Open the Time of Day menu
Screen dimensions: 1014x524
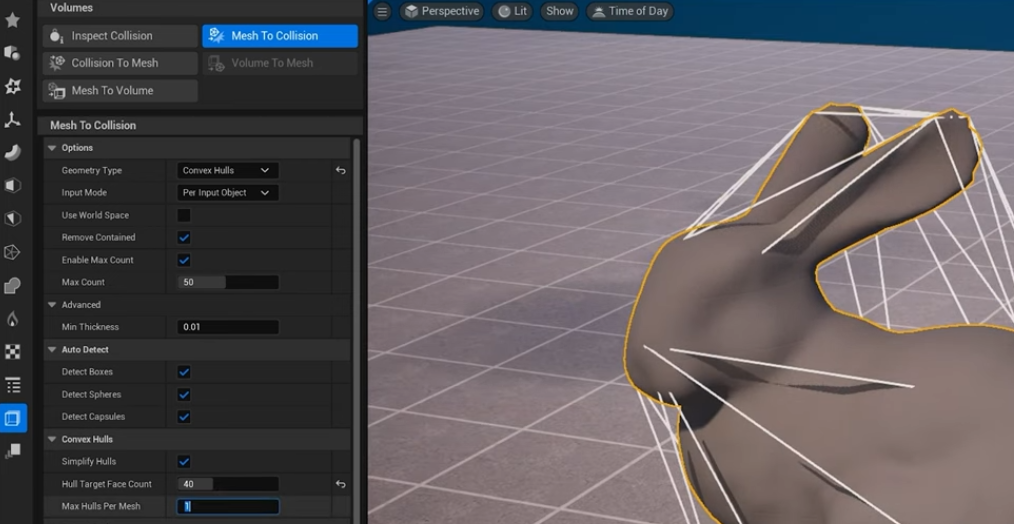tap(631, 11)
